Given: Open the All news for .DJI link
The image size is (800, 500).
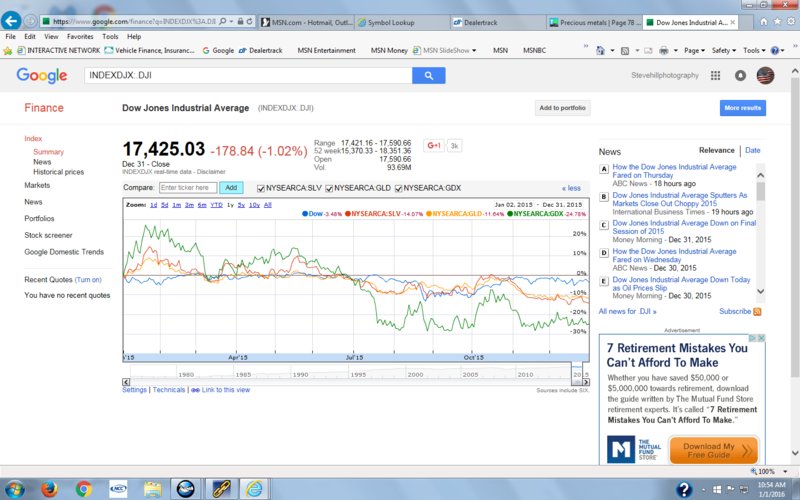Looking at the screenshot, I should (627, 311).
